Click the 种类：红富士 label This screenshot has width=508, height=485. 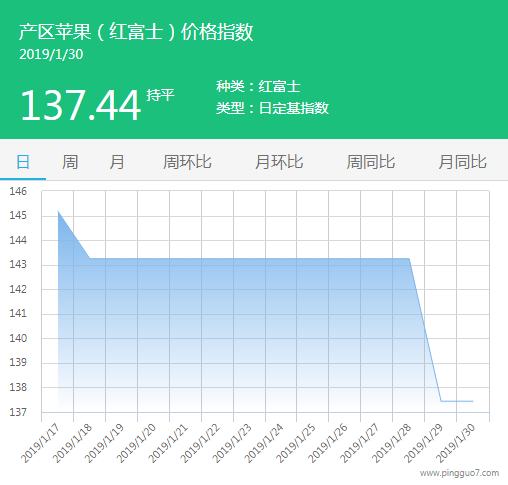pyautogui.click(x=258, y=86)
